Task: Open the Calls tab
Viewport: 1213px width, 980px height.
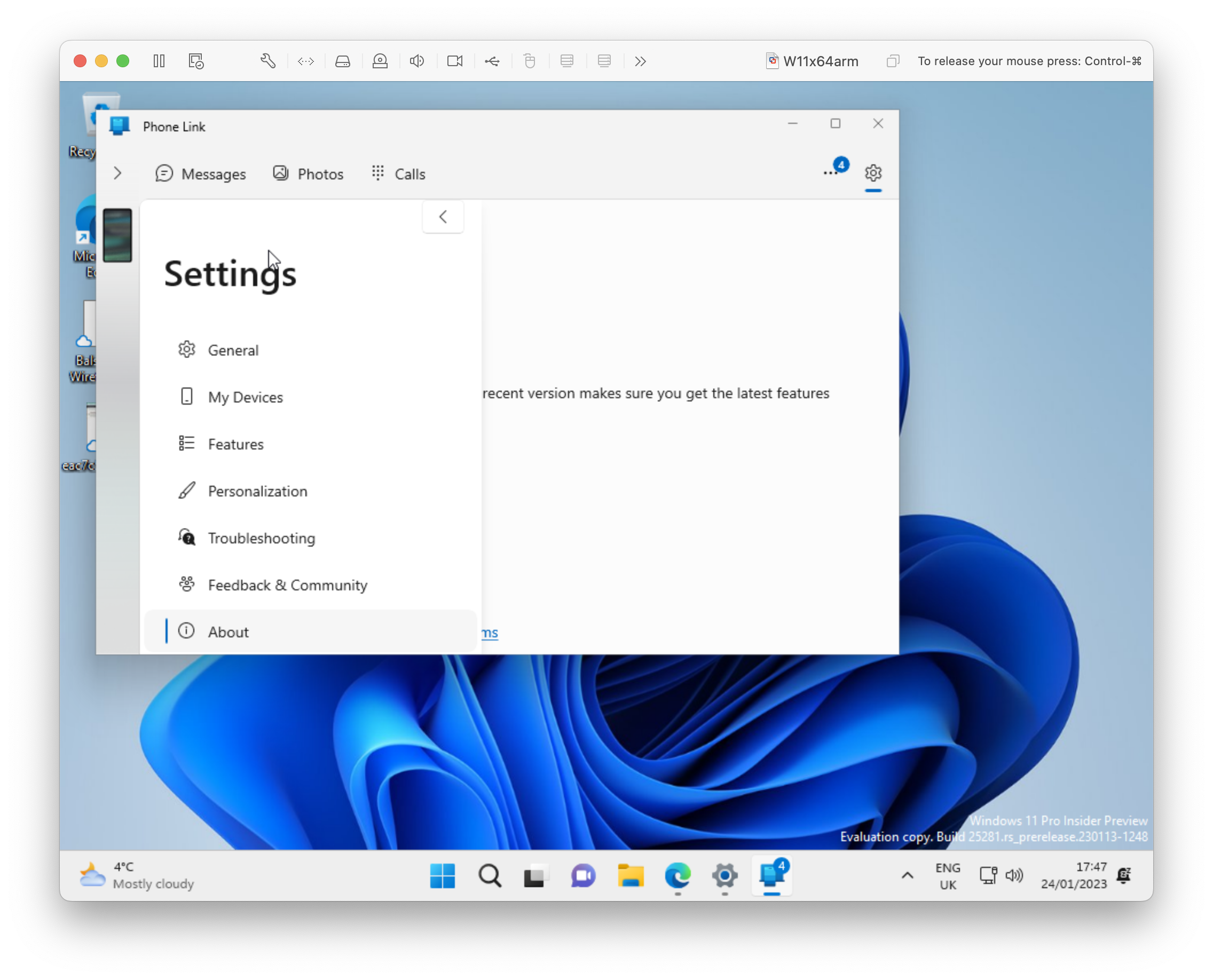Action: [x=399, y=174]
